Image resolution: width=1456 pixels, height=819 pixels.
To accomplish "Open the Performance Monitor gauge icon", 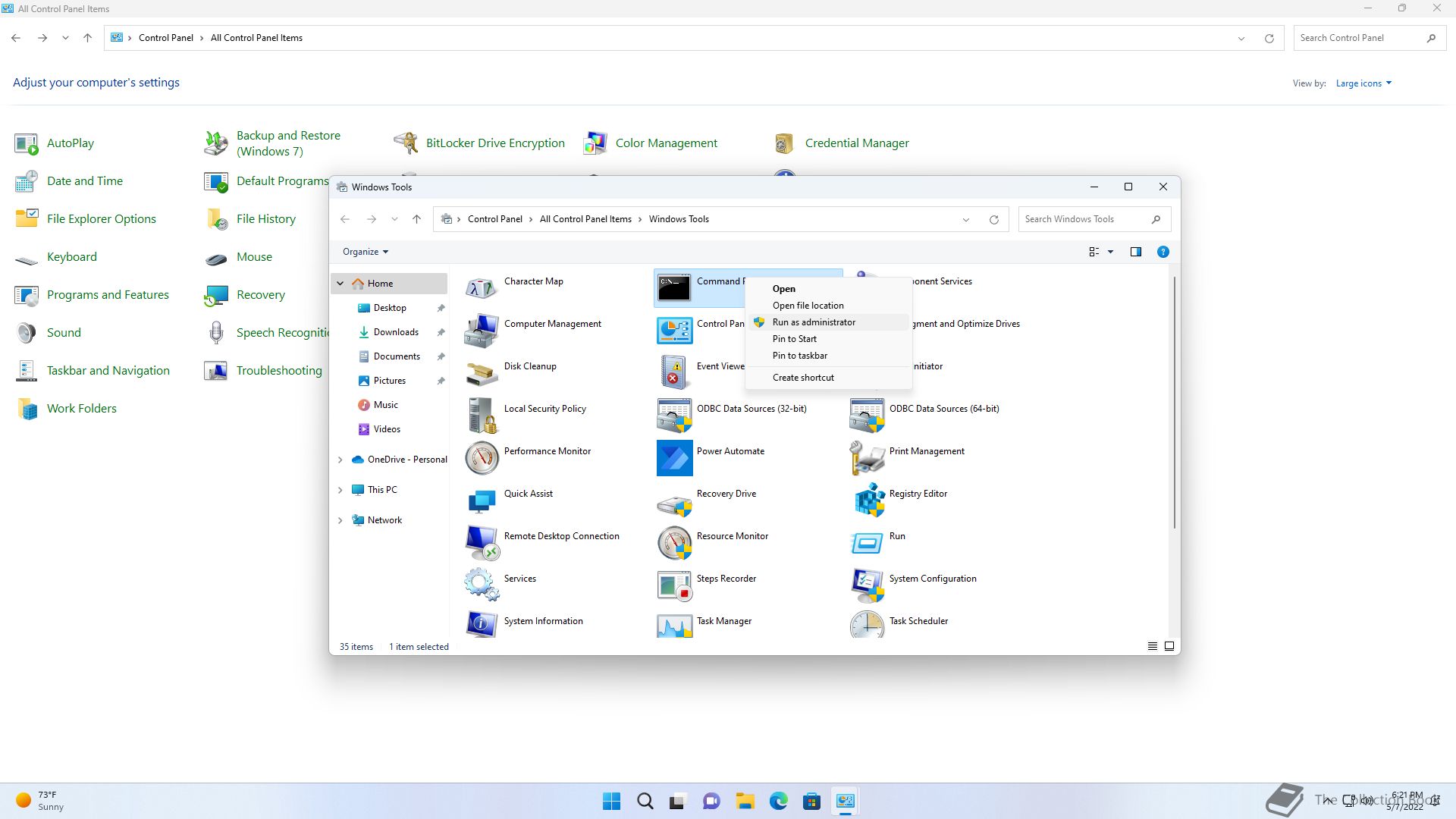I will click(x=482, y=457).
